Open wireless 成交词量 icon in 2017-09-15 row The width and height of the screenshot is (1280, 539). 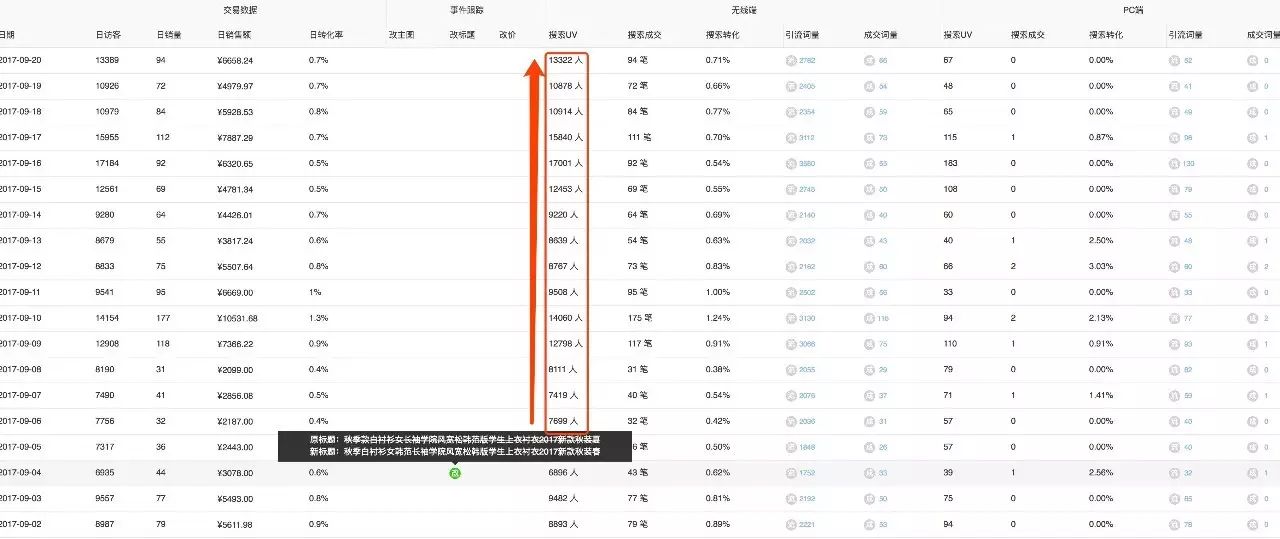pyautogui.click(x=869, y=189)
